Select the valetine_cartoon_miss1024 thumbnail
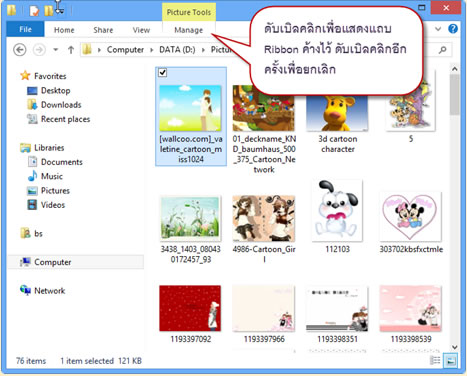 click(x=190, y=108)
